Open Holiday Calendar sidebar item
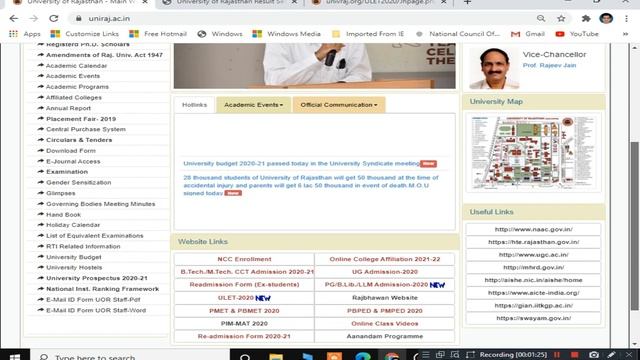 tap(73, 225)
